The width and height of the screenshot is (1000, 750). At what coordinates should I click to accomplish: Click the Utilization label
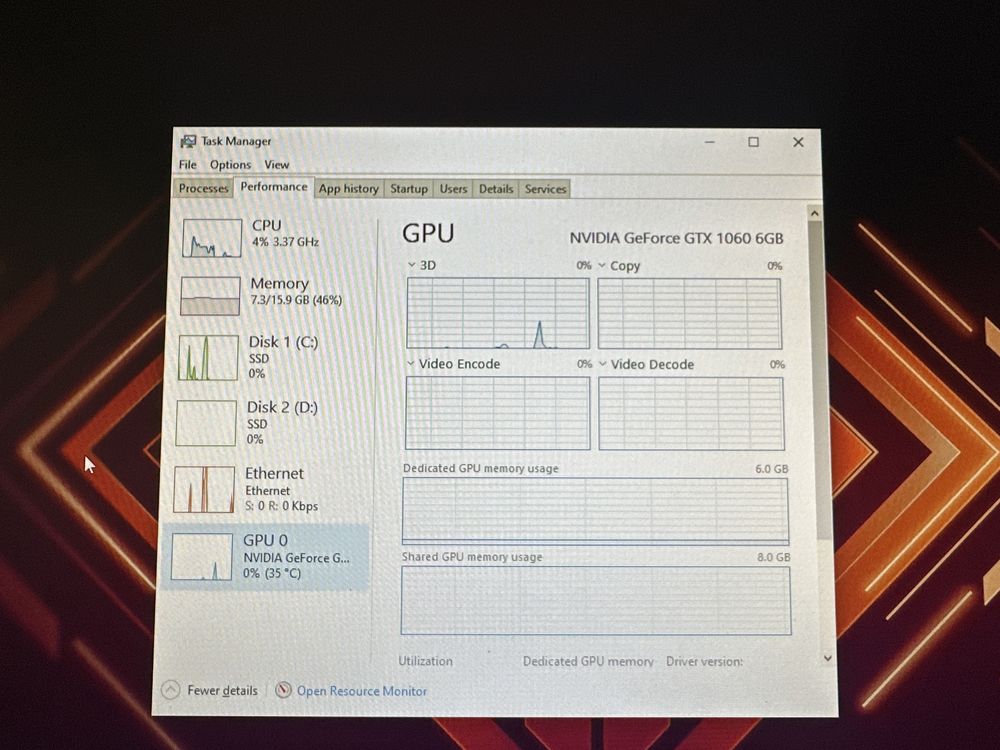pyautogui.click(x=425, y=661)
